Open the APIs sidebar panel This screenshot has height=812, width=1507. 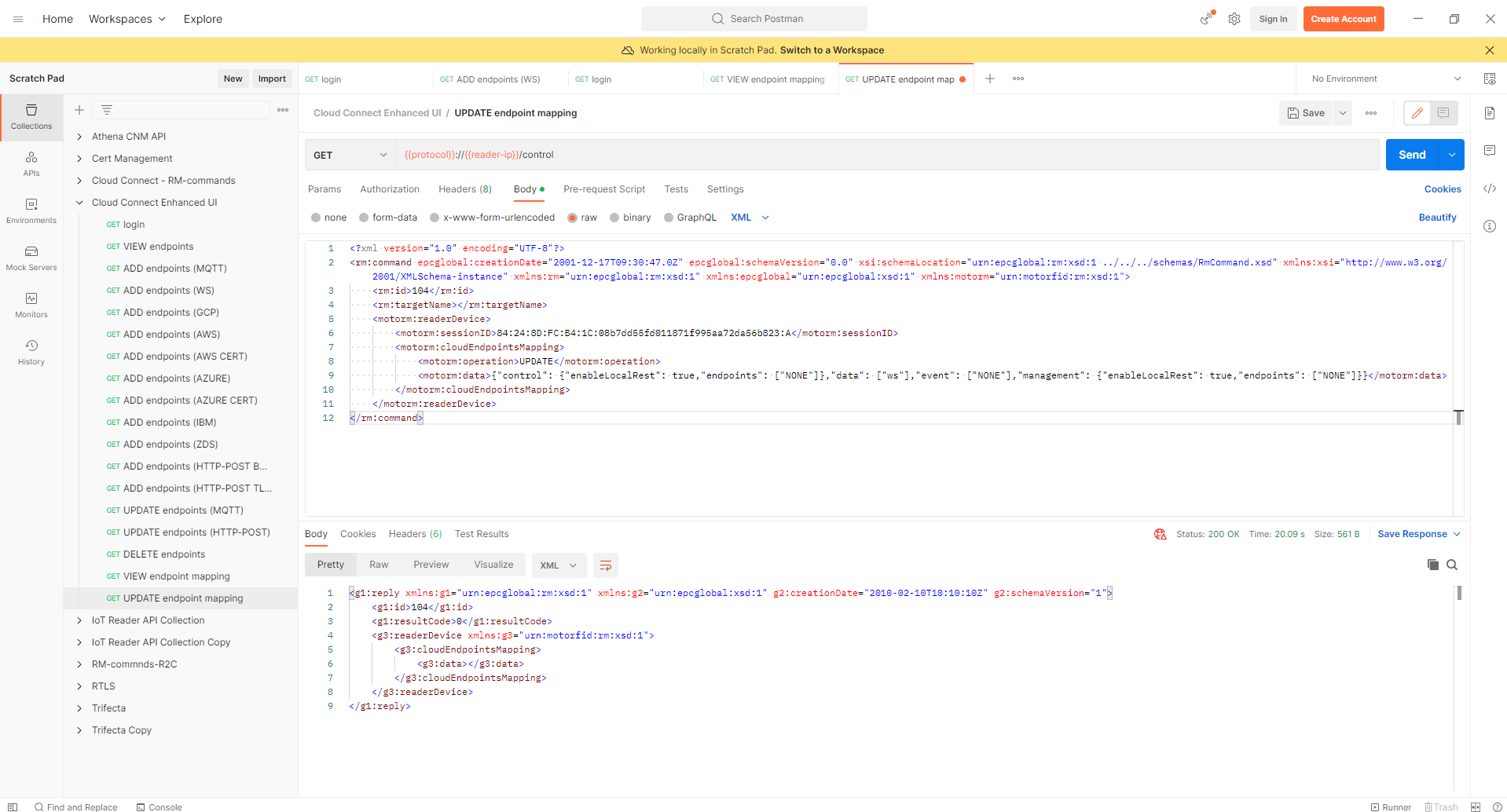tap(31, 164)
